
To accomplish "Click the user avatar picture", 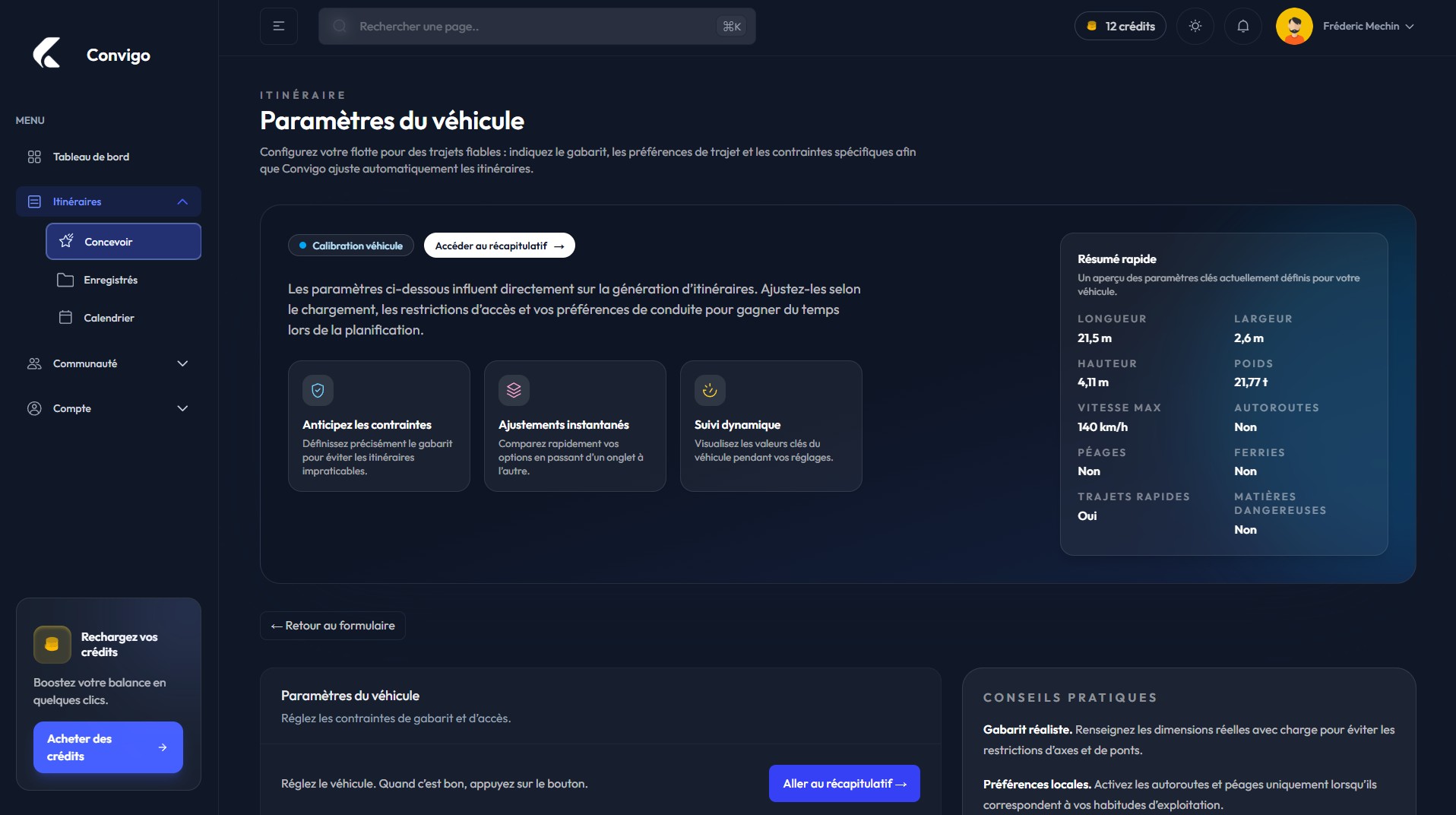I will coord(1294,27).
